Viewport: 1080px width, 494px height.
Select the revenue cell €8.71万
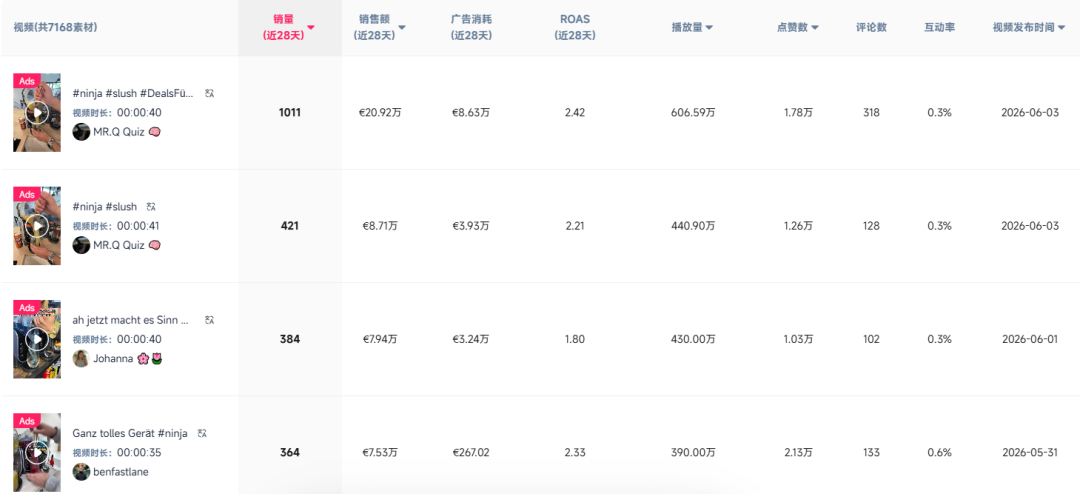[380, 225]
